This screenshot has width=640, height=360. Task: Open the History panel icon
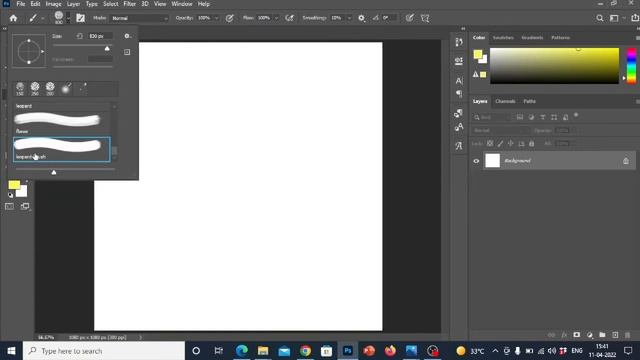[459, 42]
